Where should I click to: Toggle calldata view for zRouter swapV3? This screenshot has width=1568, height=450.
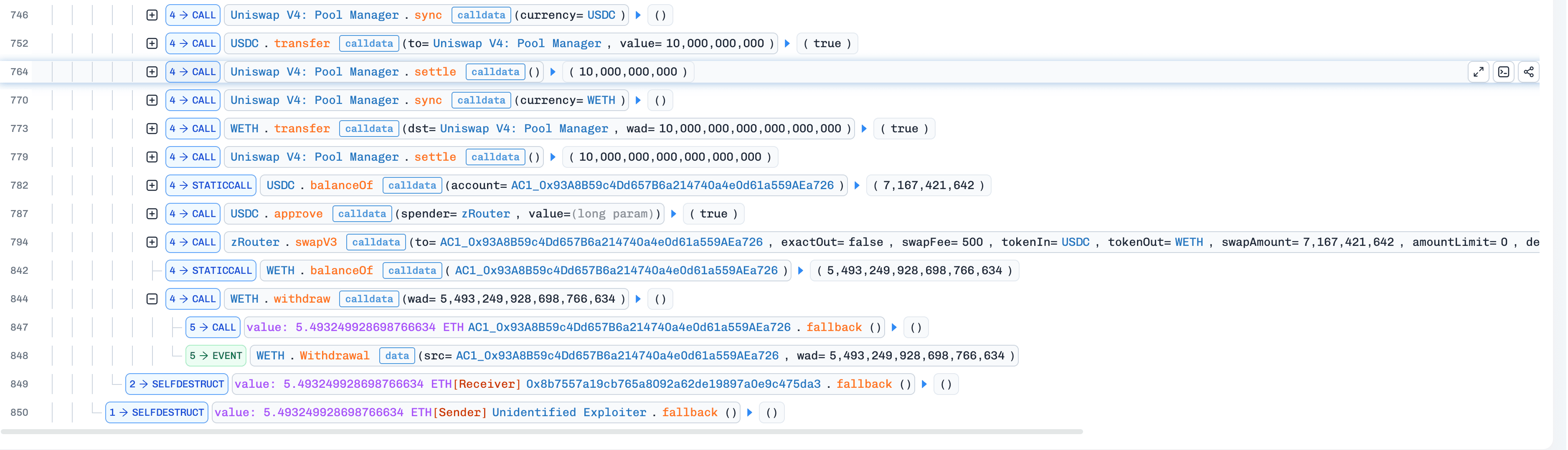[x=376, y=242]
